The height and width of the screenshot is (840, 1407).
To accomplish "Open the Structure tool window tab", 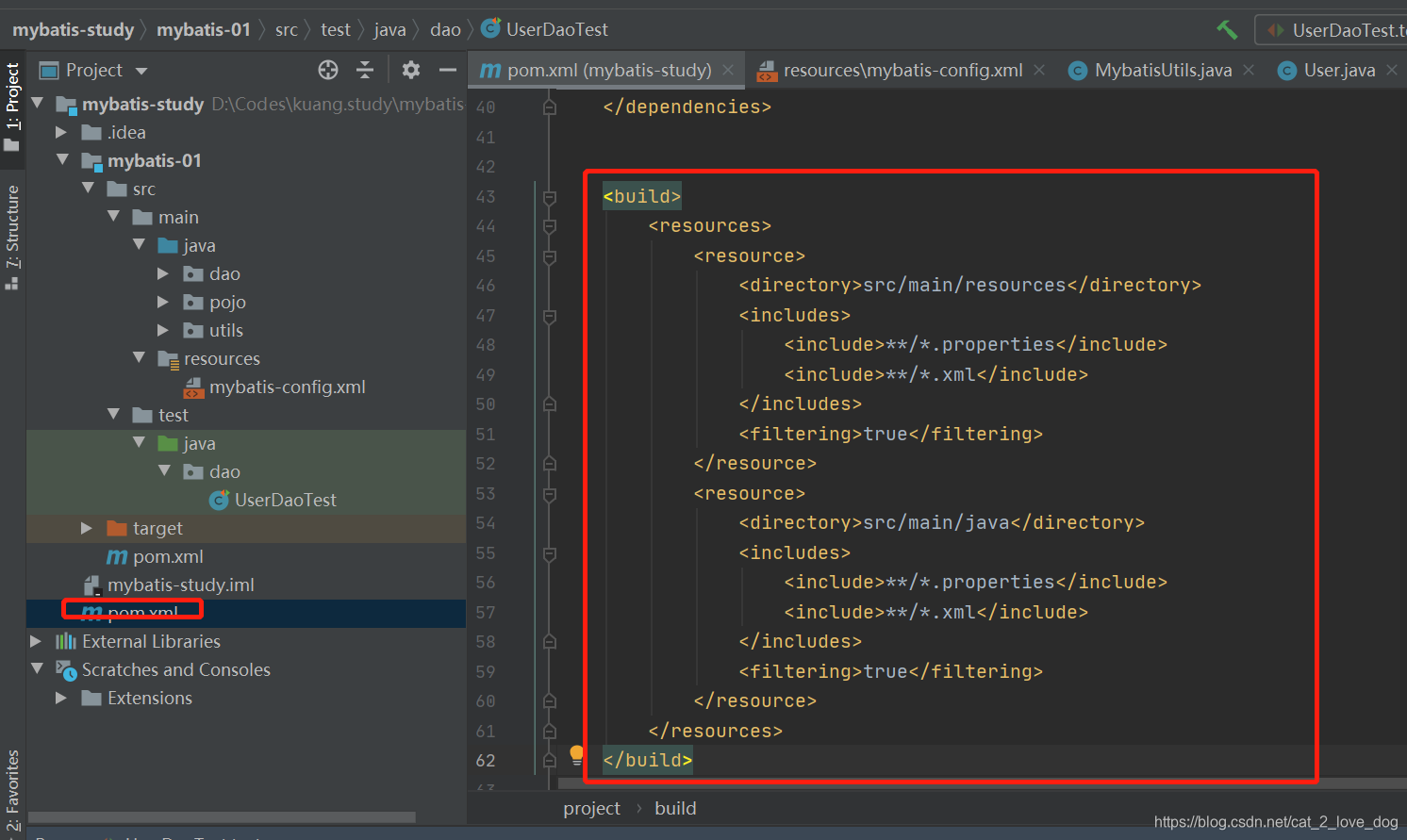I will (12, 237).
